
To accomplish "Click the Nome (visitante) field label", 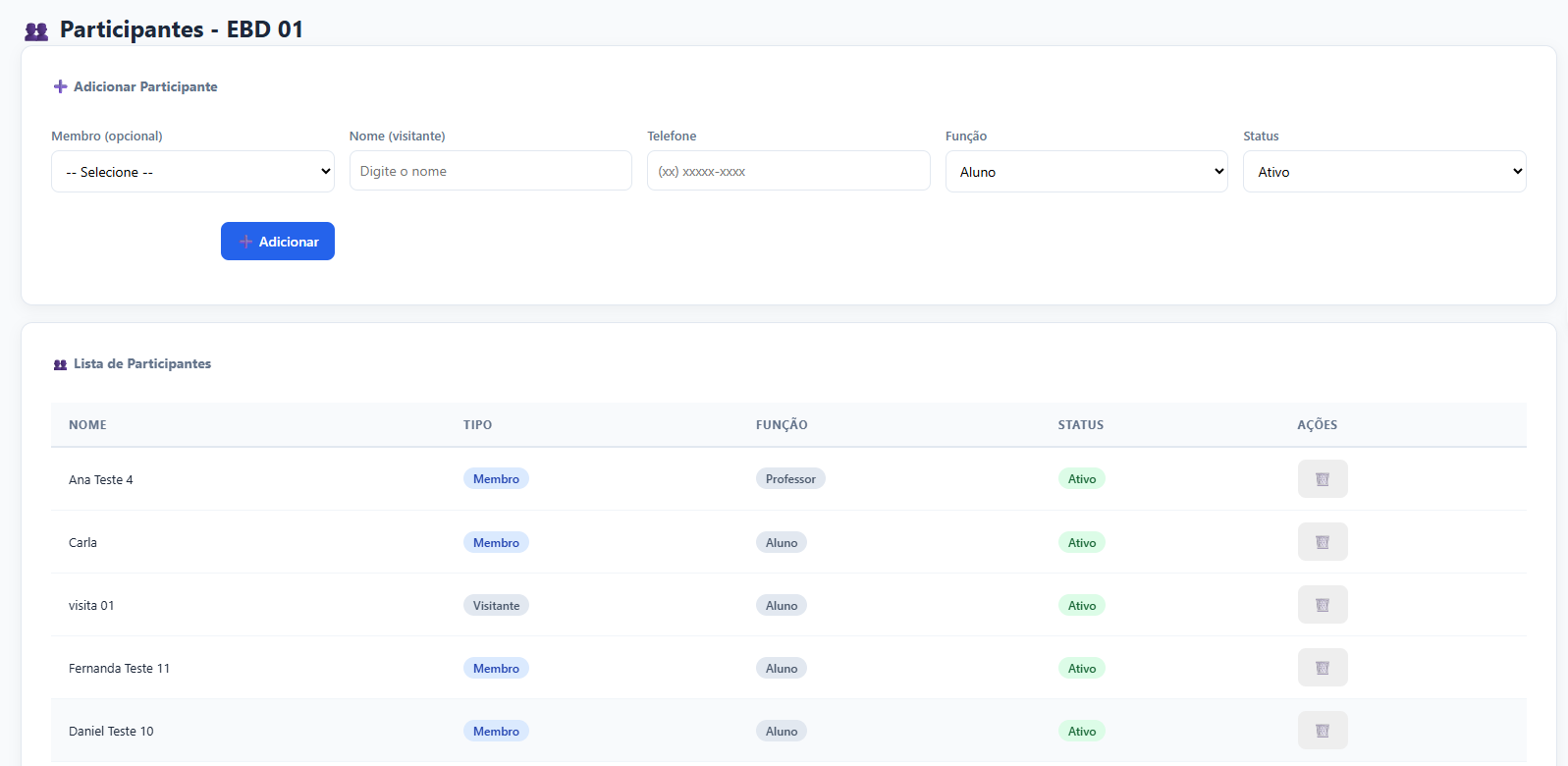I will coord(398,137).
